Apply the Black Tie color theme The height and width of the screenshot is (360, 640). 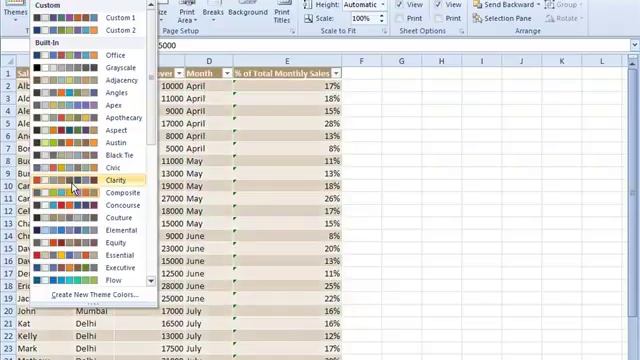89,155
